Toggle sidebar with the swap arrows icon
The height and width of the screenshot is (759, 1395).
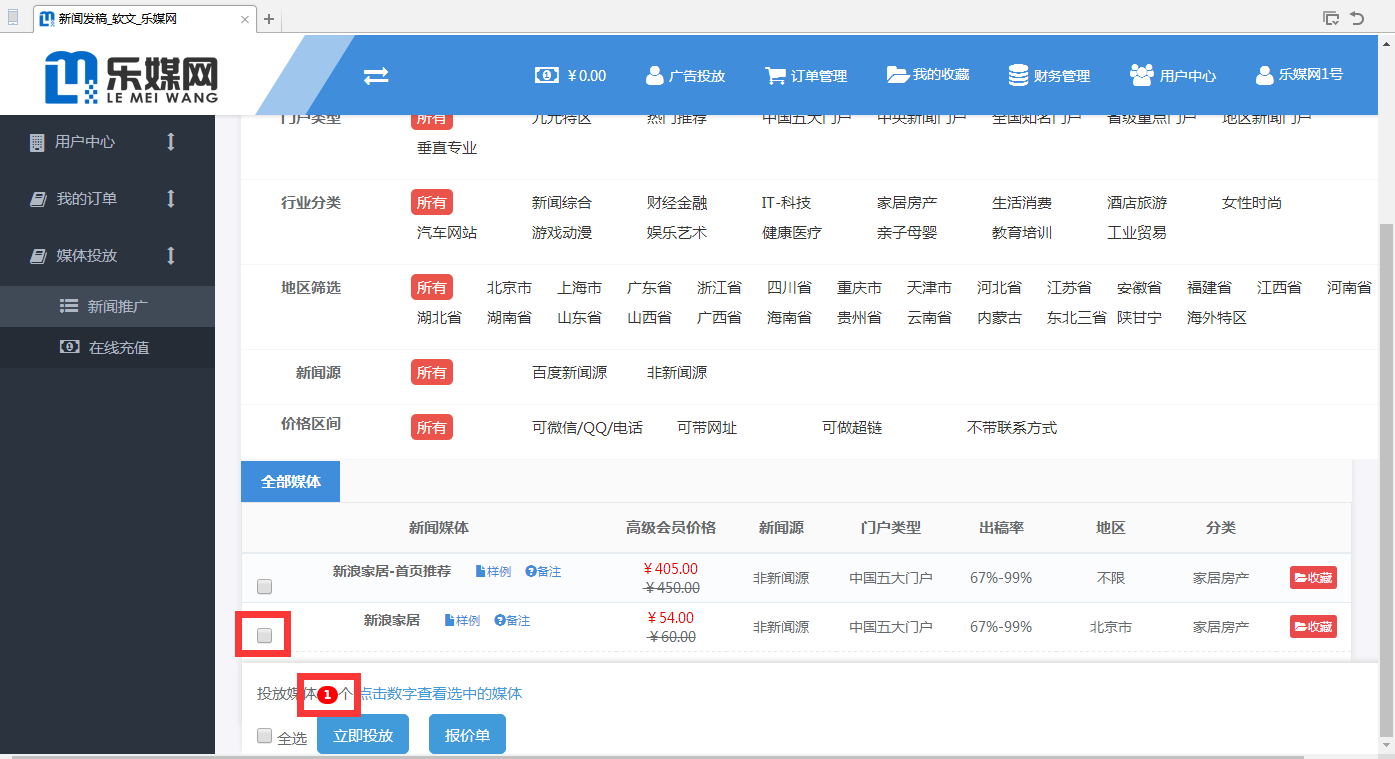(376, 76)
